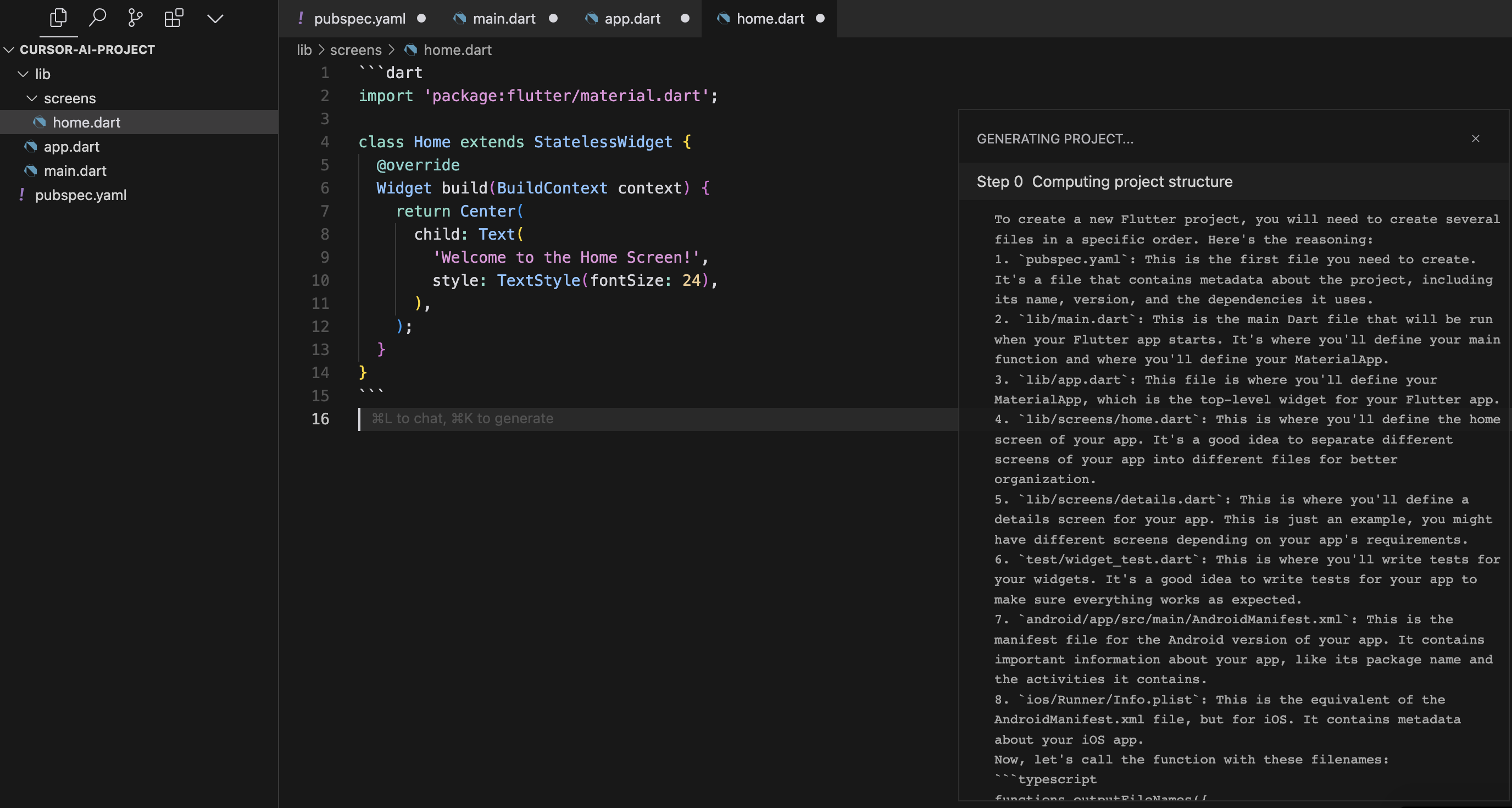Open pubspec.yaml in the file tree
Viewport: 1512px width, 808px height.
[139, 195]
